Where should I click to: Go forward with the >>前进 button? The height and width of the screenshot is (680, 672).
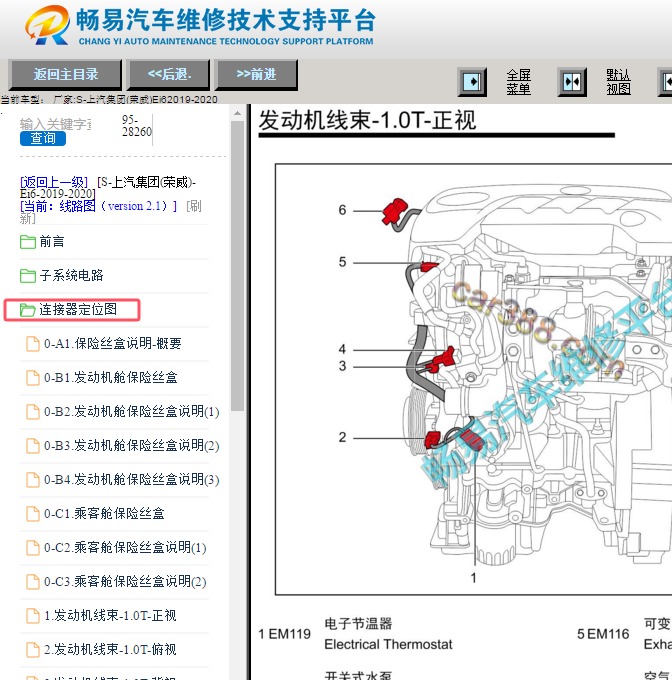(256, 75)
